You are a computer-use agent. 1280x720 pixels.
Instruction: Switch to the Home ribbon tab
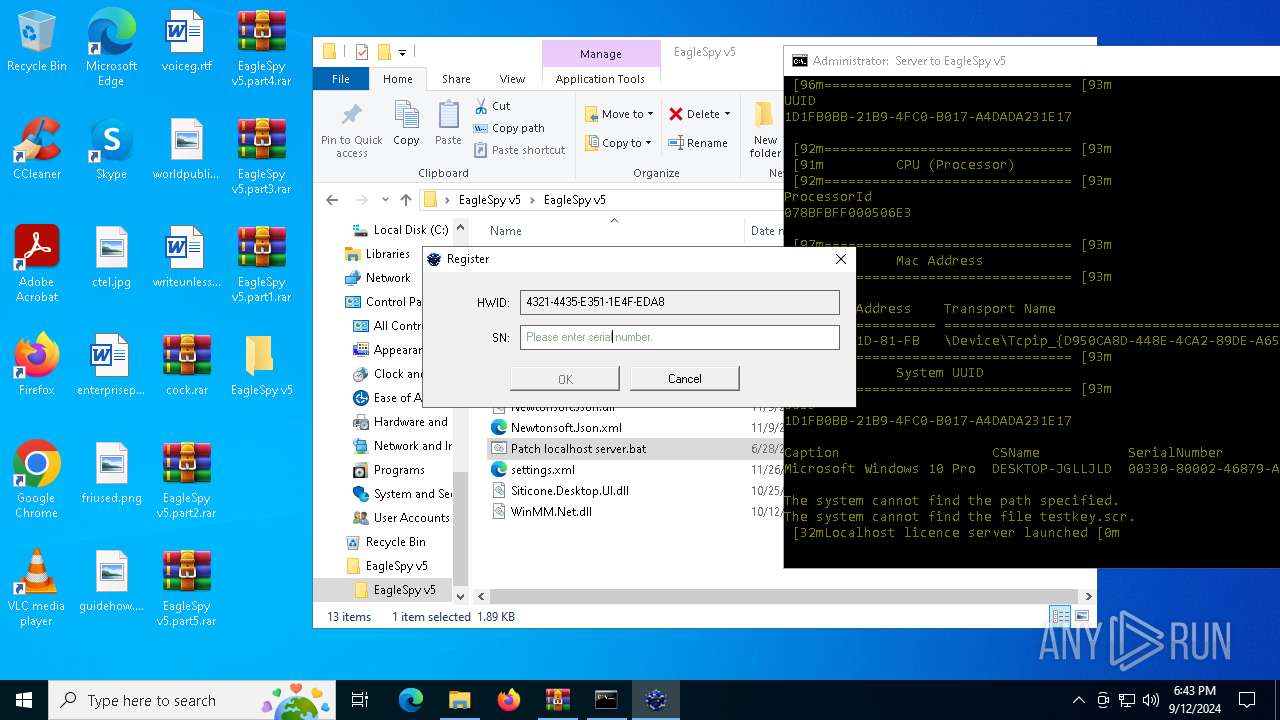(x=397, y=79)
